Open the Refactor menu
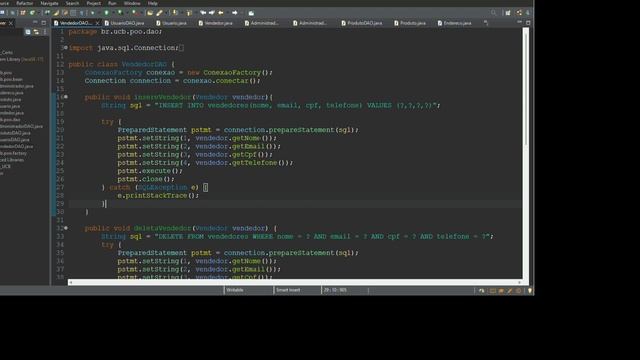 [24, 3]
